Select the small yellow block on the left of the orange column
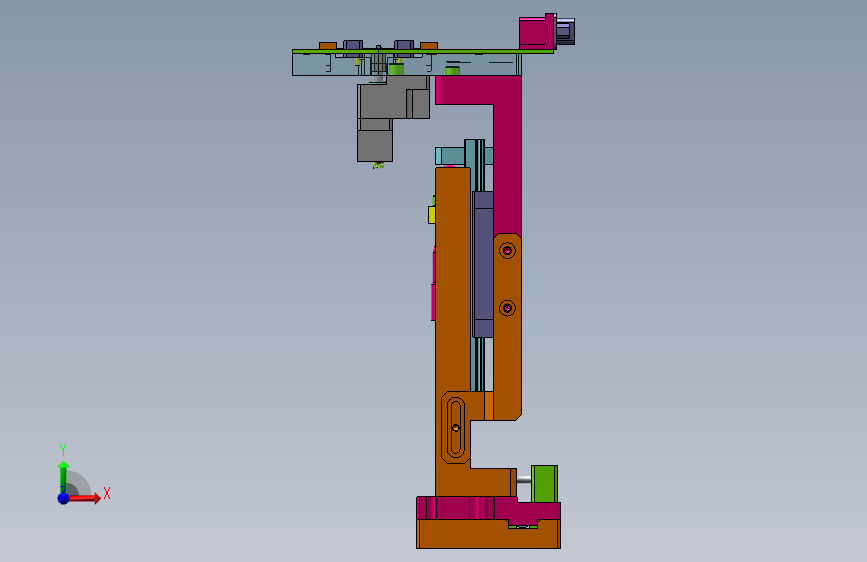Screen dimensions: 867x562 [x=432, y=215]
